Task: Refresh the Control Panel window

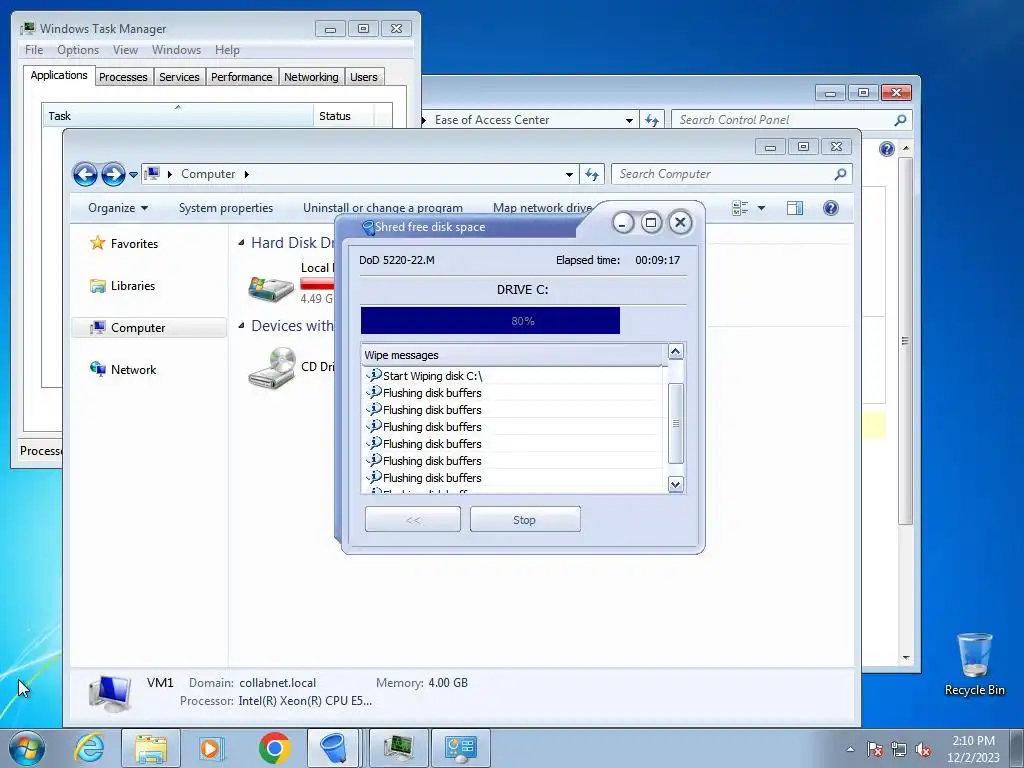Action: click(652, 120)
